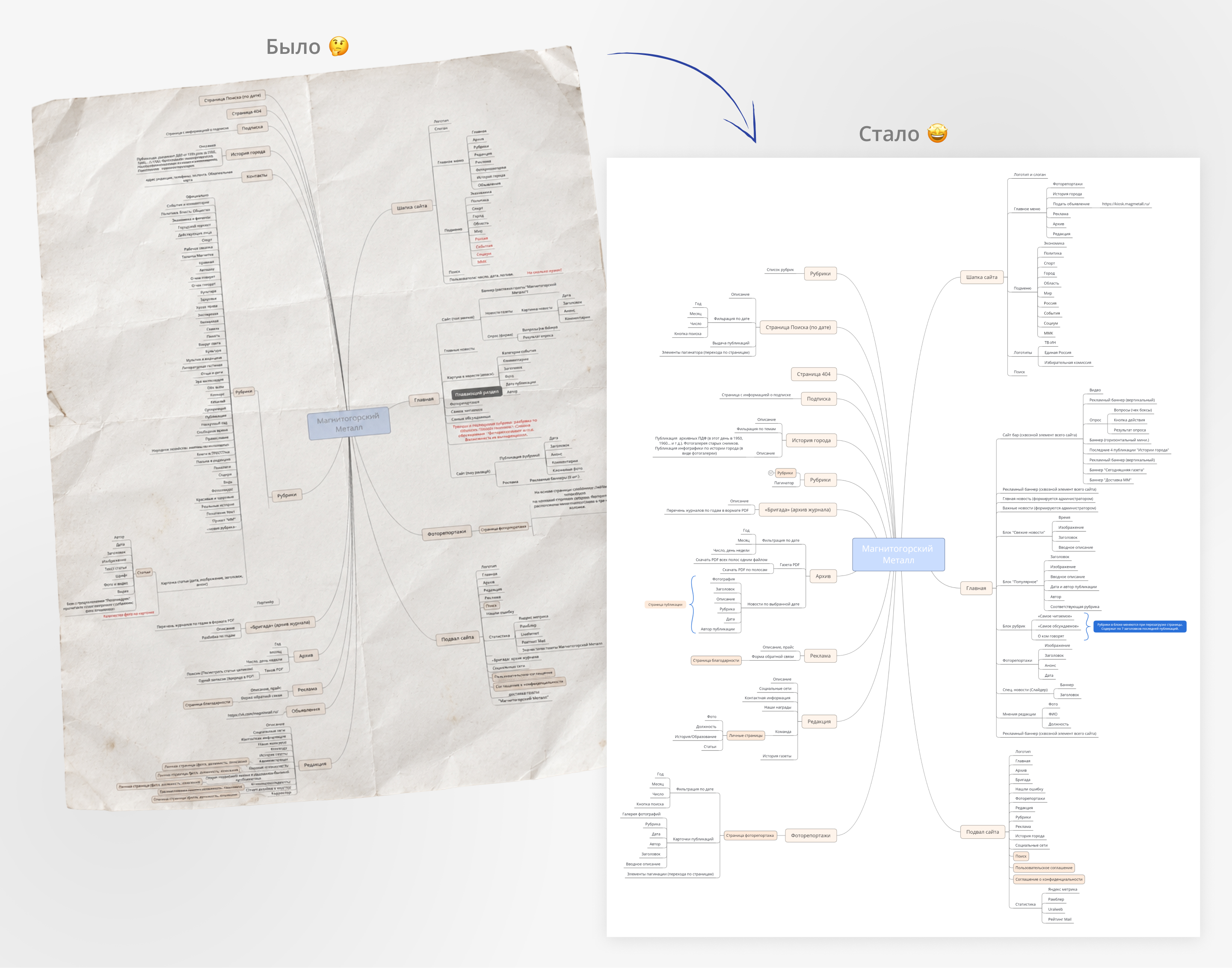The image size is (1232, 968).
Task: Click the Галерея фотографий item
Action: point(641,814)
